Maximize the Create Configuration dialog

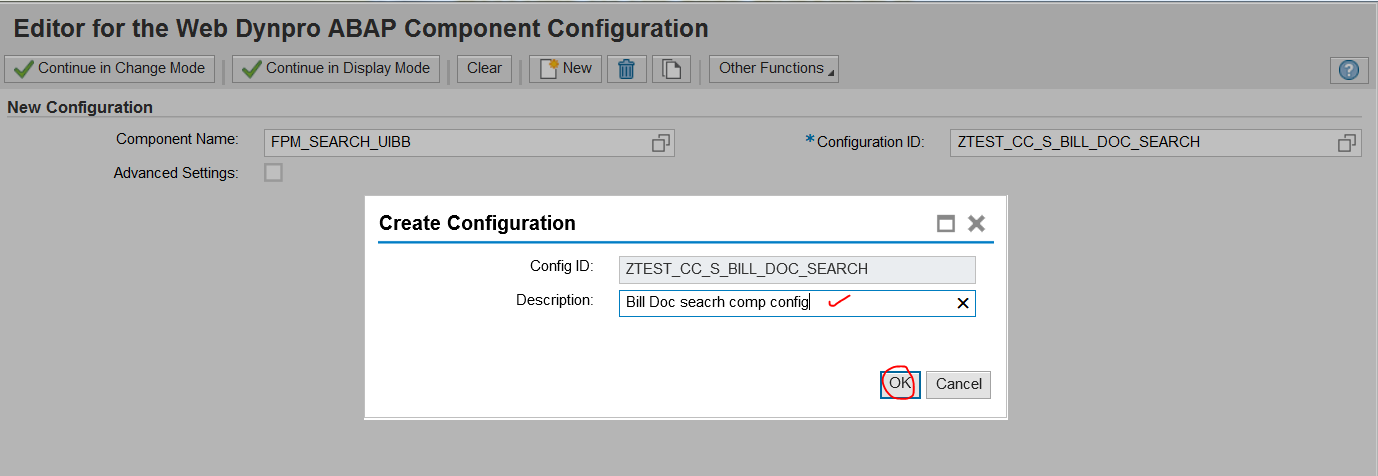coord(945,223)
